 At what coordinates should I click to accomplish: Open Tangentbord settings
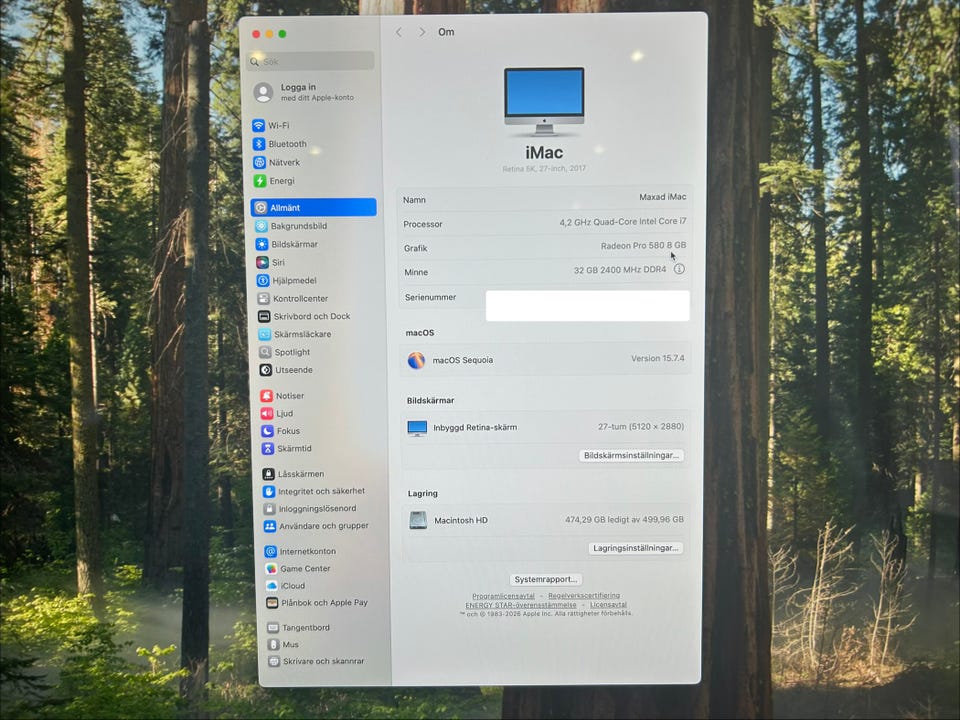pyautogui.click(x=299, y=628)
